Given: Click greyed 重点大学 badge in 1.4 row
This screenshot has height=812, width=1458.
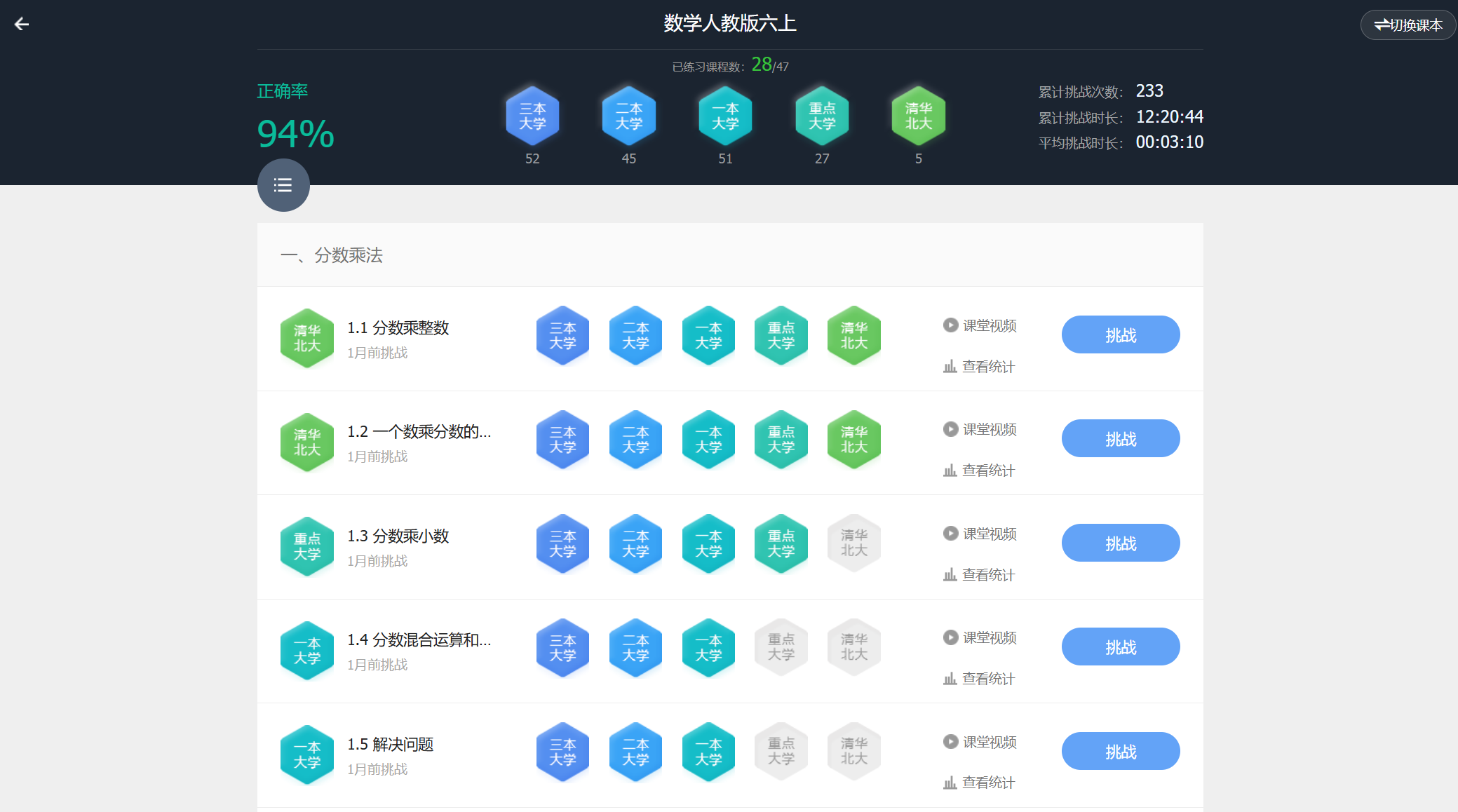Looking at the screenshot, I should point(781,647).
